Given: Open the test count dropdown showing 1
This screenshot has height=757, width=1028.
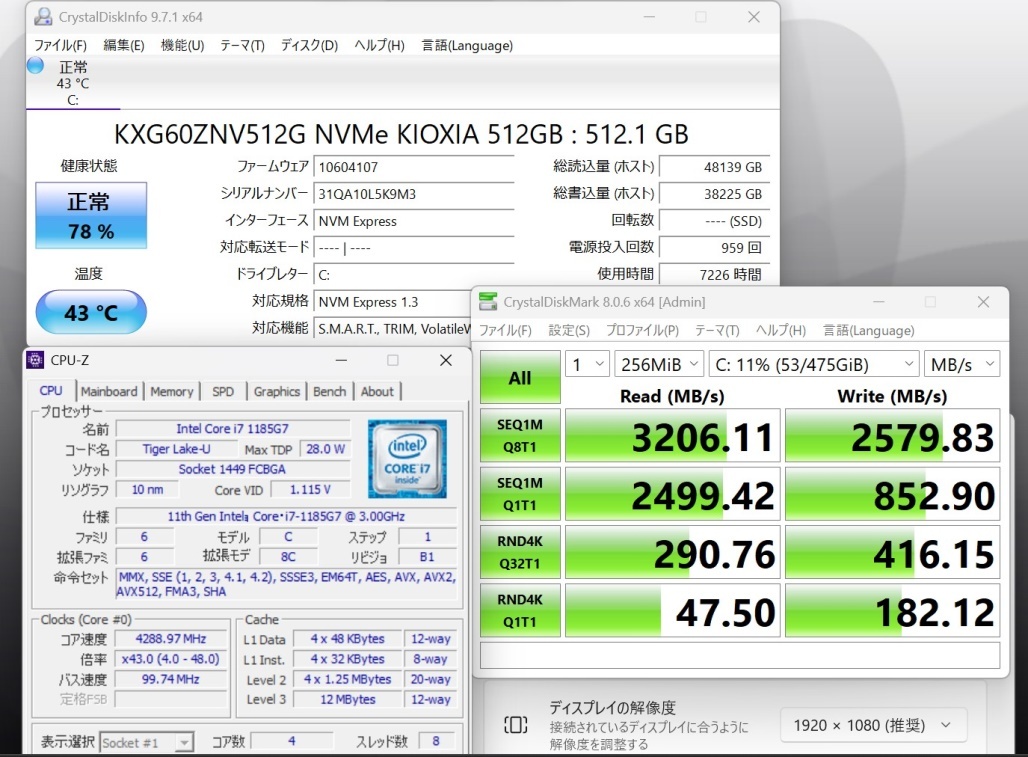Looking at the screenshot, I should (588, 364).
